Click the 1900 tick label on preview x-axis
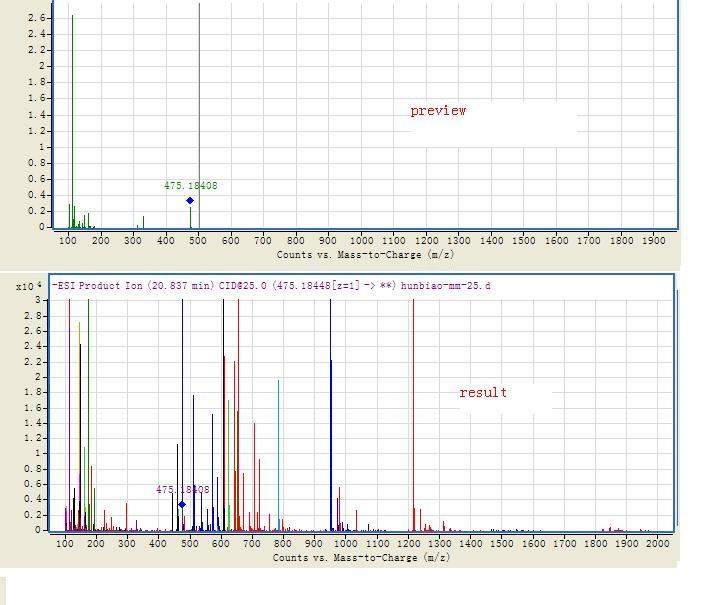 click(654, 240)
